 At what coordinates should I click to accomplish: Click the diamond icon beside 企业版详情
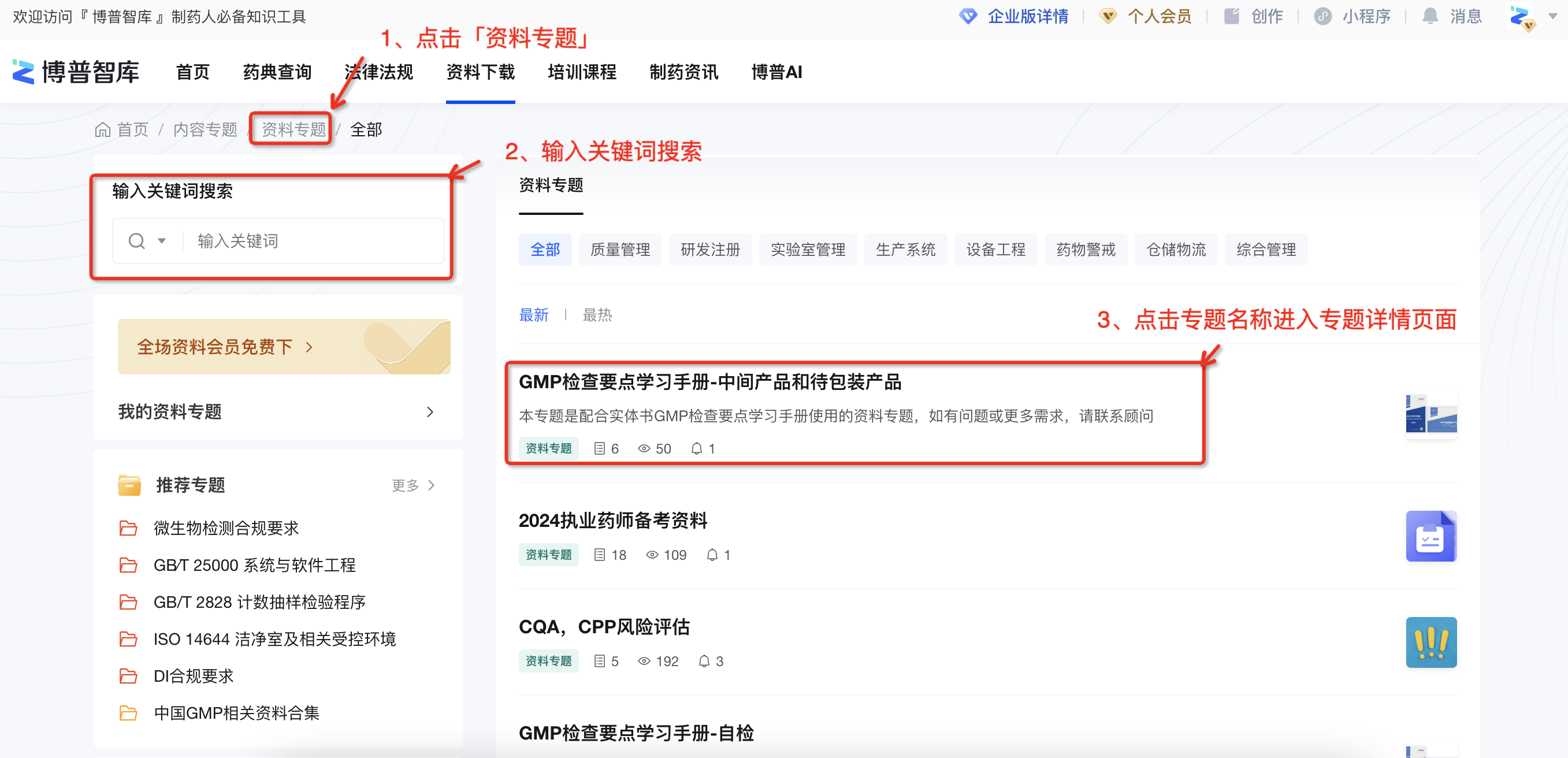968,16
